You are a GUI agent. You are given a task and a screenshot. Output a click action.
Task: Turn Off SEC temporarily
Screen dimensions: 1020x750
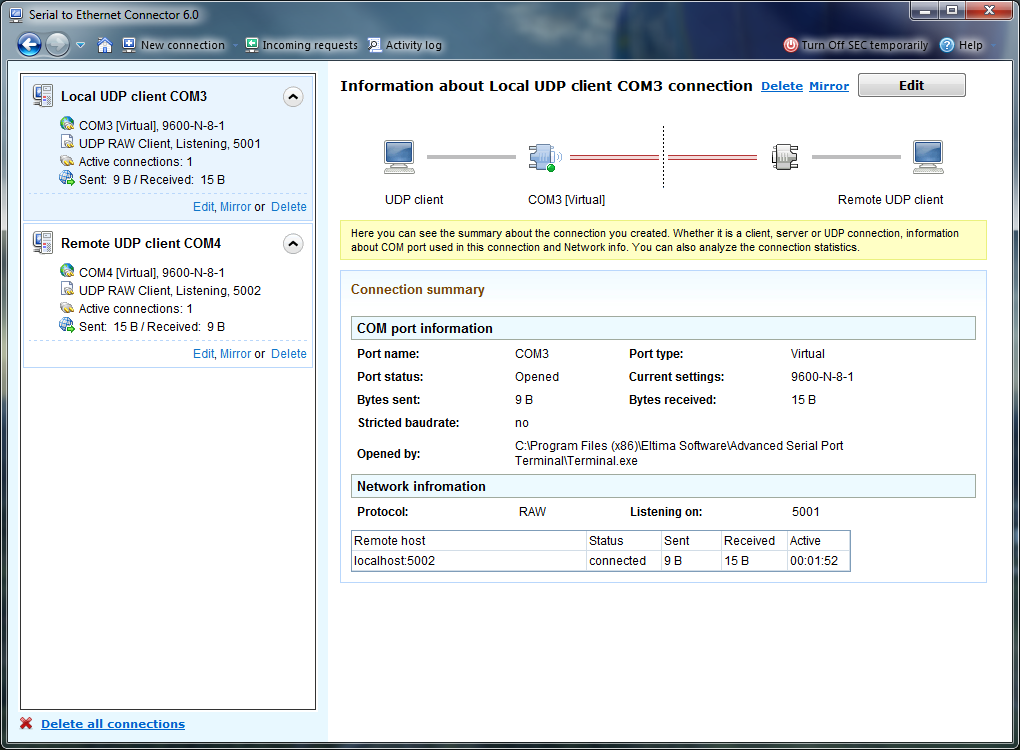point(855,45)
